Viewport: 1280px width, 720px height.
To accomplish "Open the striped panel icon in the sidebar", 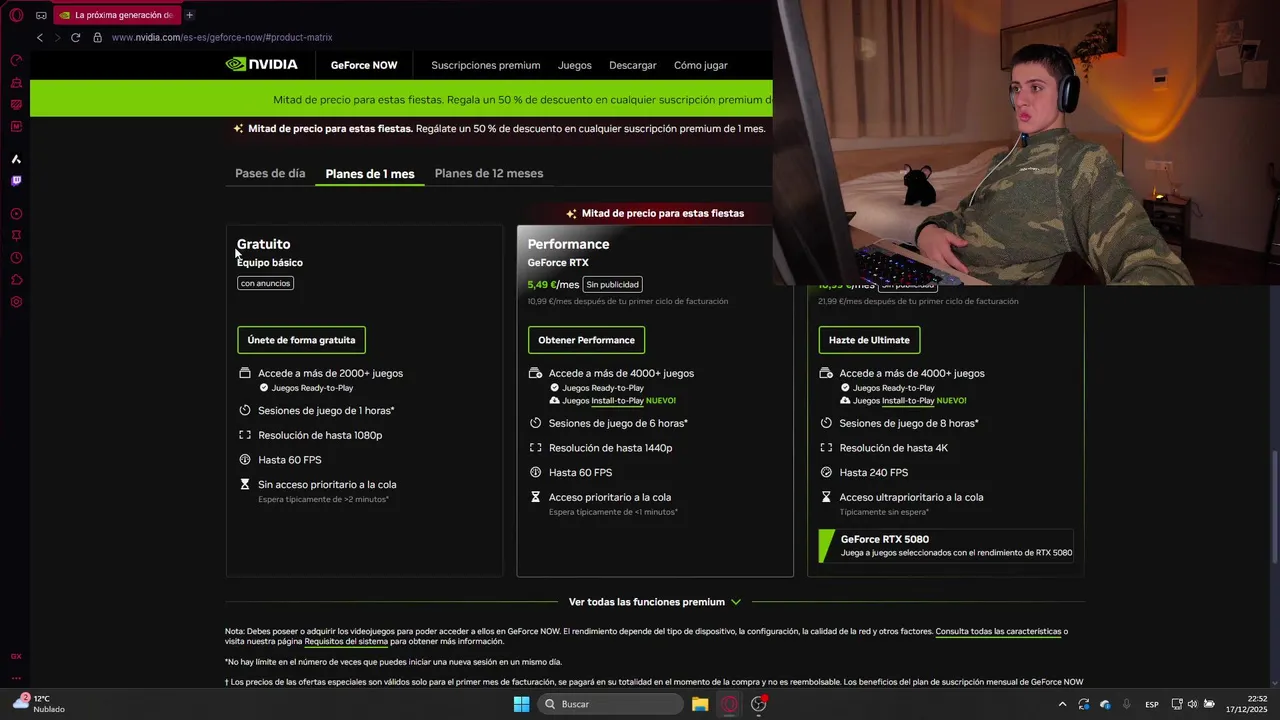I will tap(16, 104).
